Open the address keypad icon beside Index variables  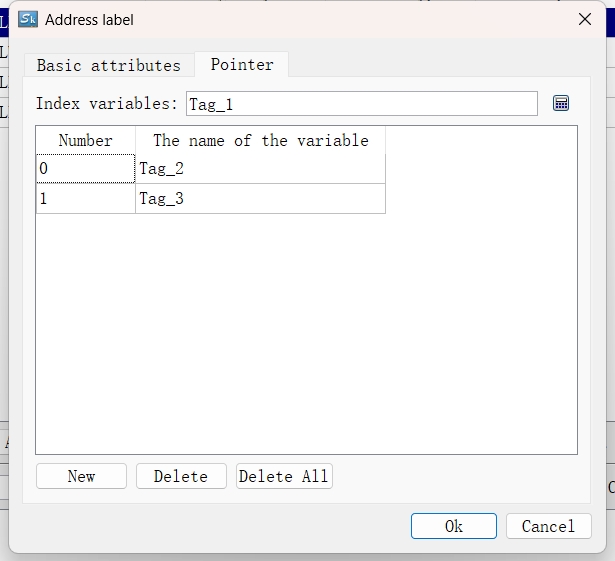(561, 103)
